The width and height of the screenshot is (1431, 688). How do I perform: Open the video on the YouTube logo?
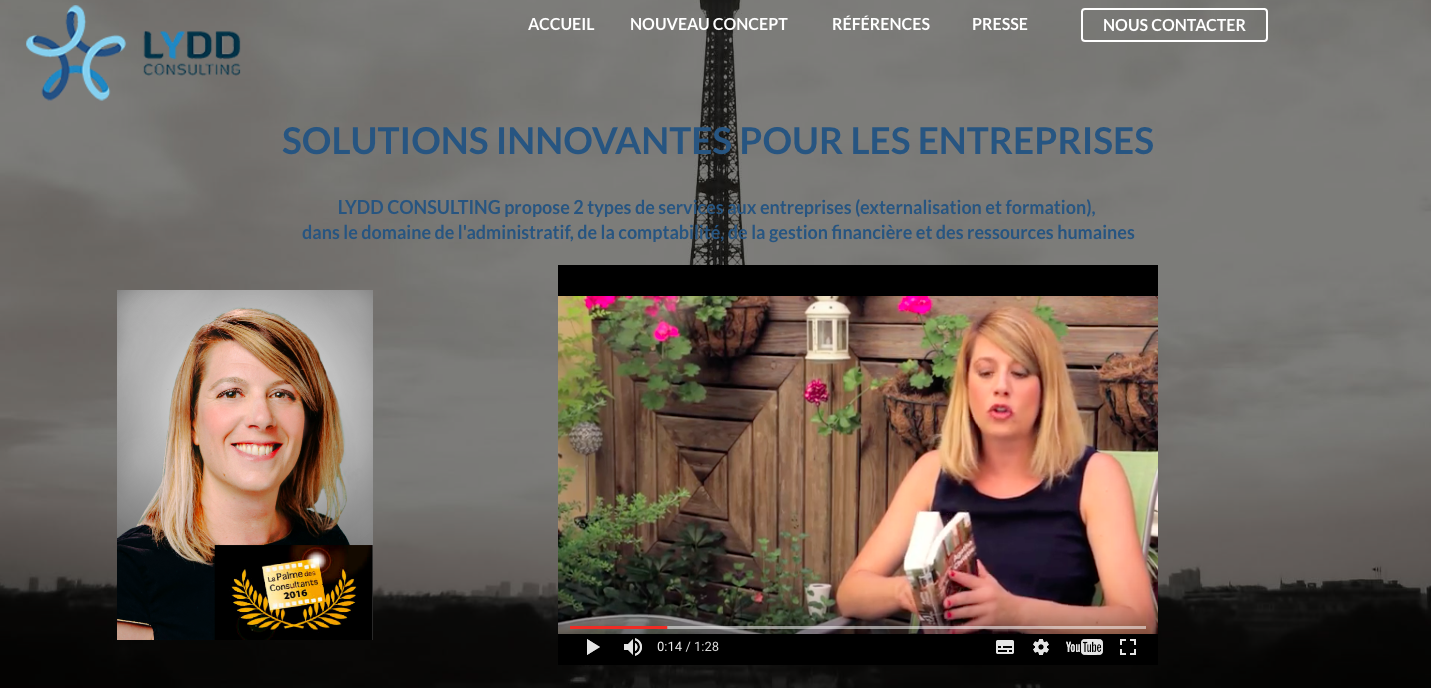coord(1084,647)
